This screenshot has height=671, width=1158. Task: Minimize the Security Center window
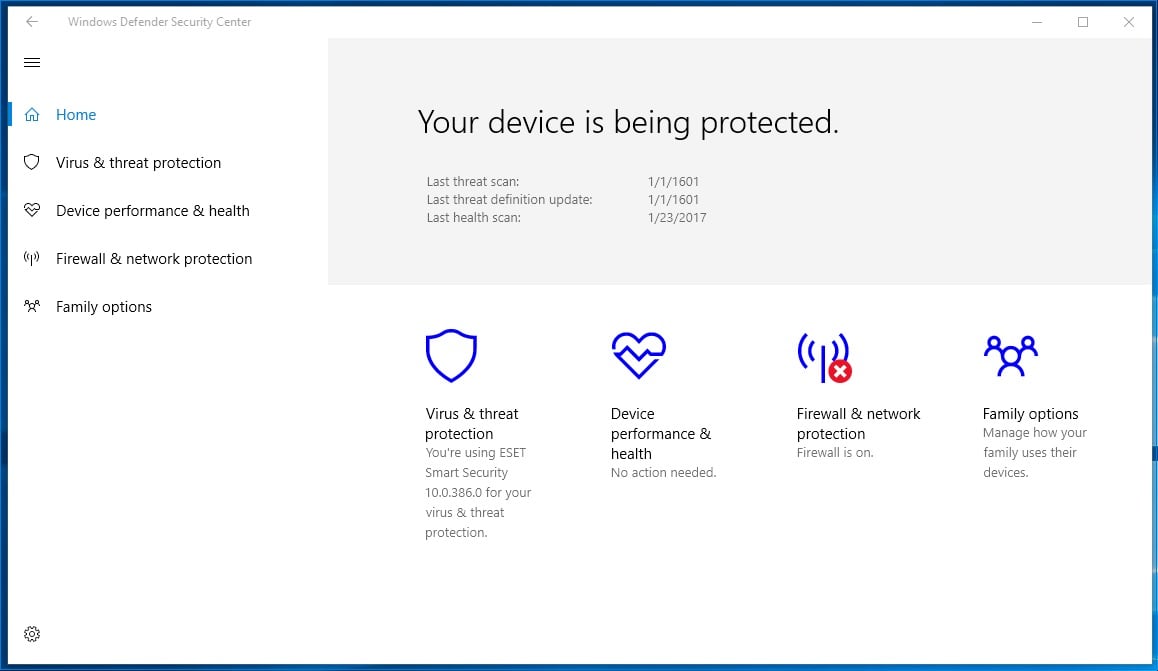click(x=1037, y=22)
